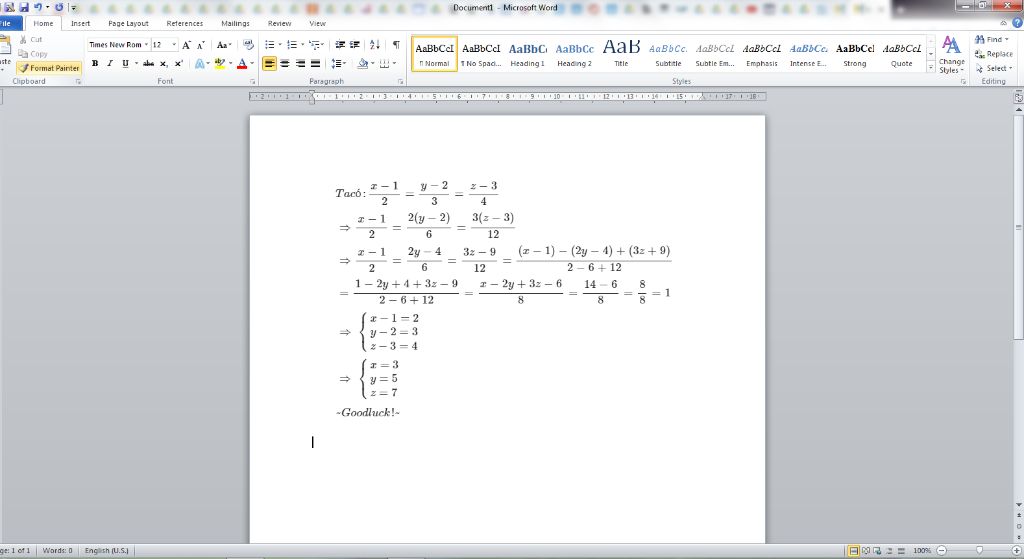
Task: Clear all formatting from selection
Action: (x=248, y=45)
